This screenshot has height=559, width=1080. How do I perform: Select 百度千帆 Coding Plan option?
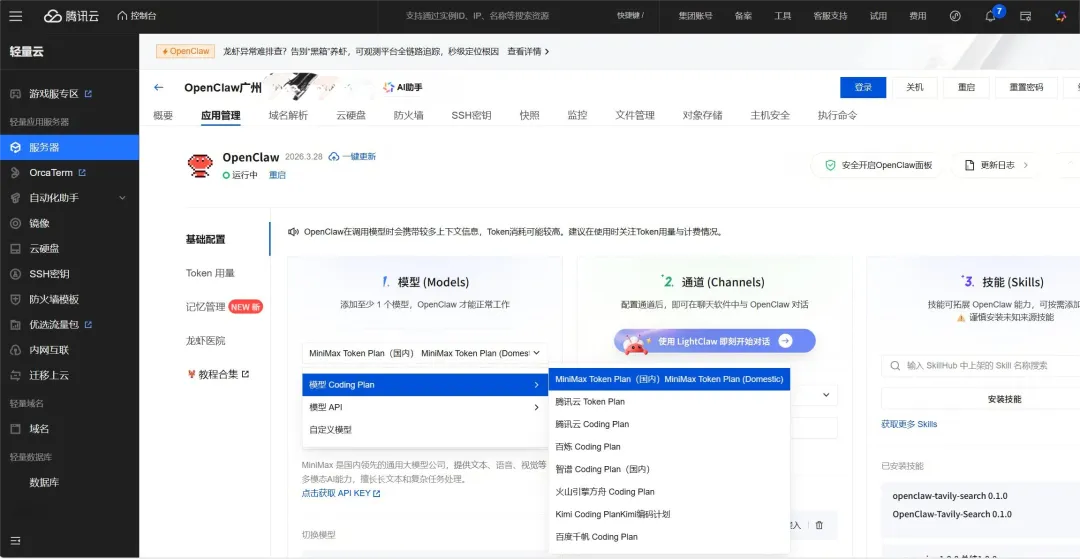point(669,537)
